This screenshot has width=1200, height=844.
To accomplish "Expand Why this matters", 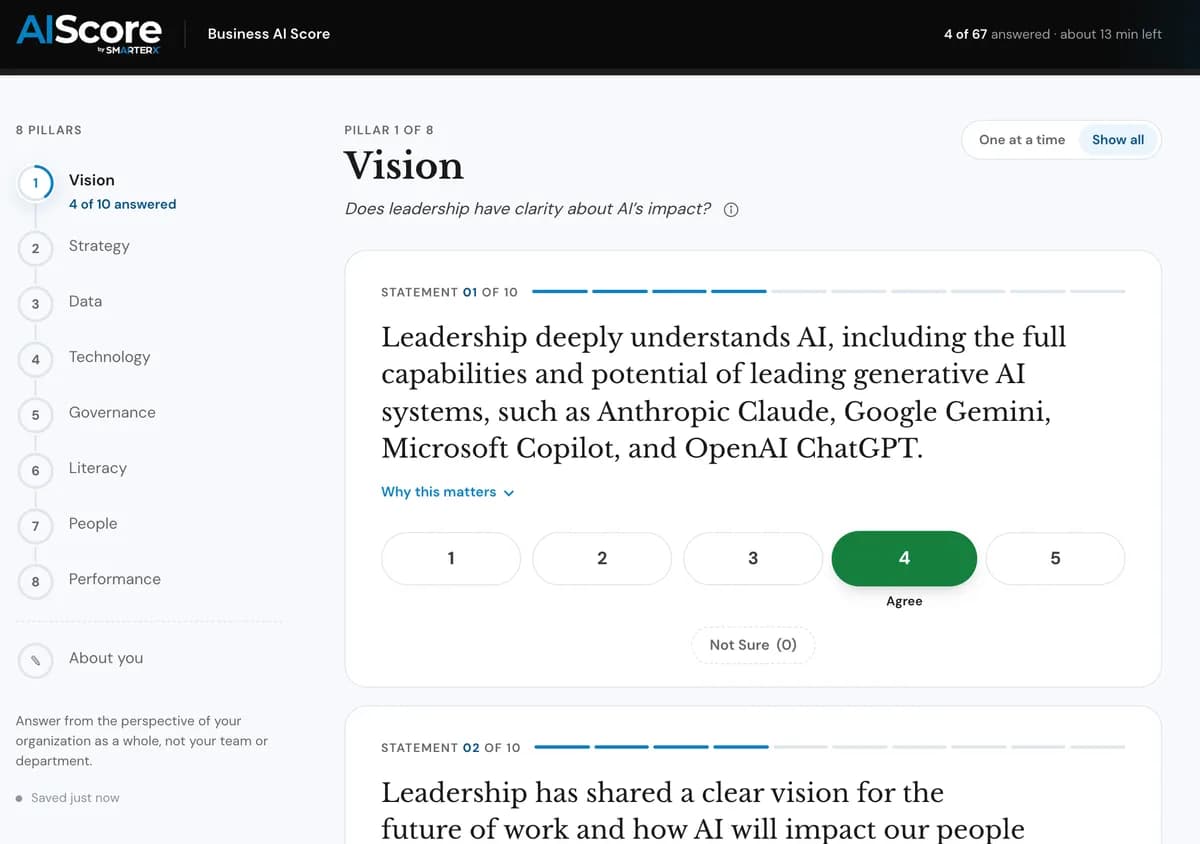I will click(x=447, y=492).
